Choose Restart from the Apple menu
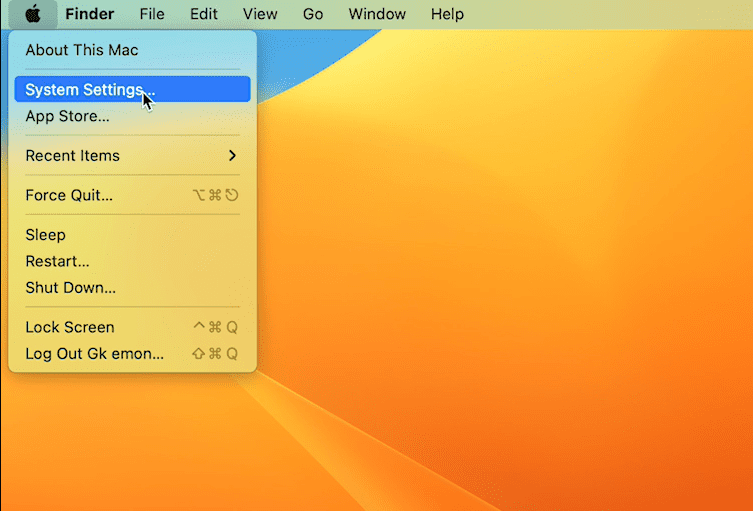753x511 pixels. tap(57, 261)
